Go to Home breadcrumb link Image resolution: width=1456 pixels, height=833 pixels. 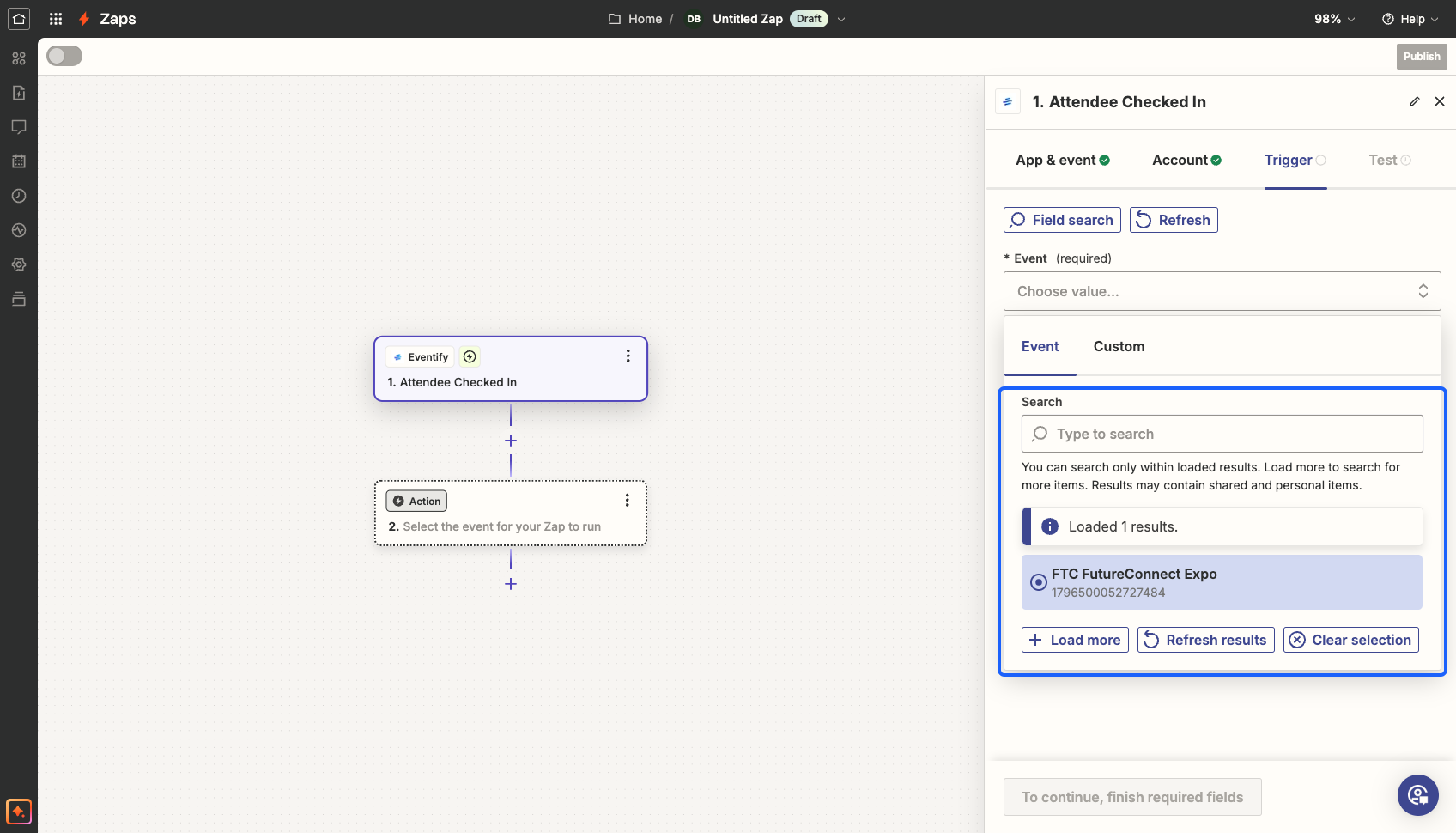pyautogui.click(x=645, y=19)
